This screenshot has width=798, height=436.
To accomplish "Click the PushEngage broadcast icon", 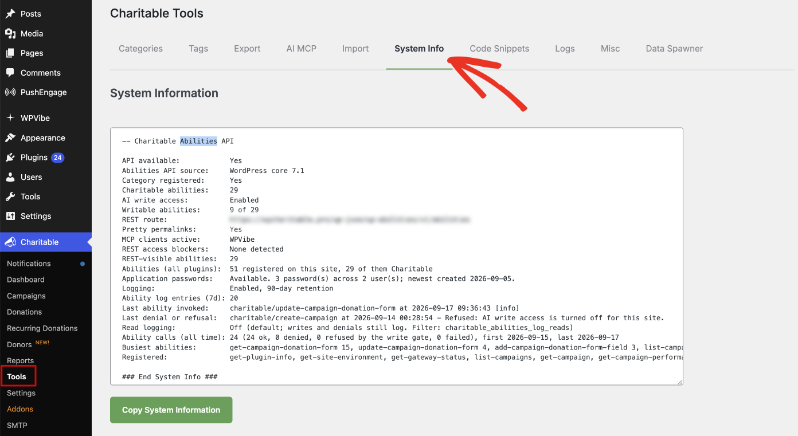I will 10,92.
